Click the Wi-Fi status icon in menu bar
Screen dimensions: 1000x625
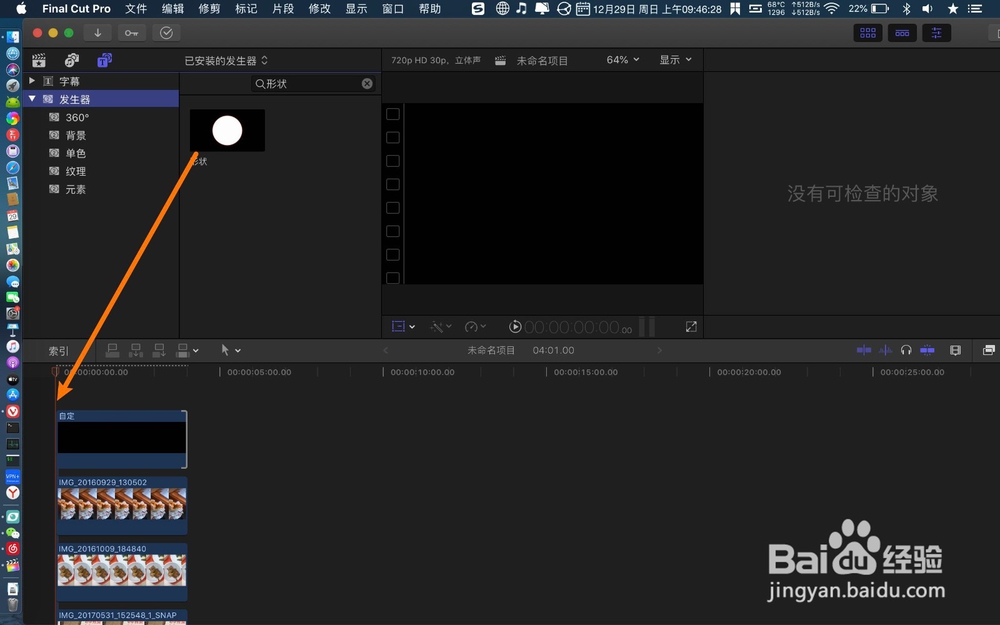[x=831, y=8]
